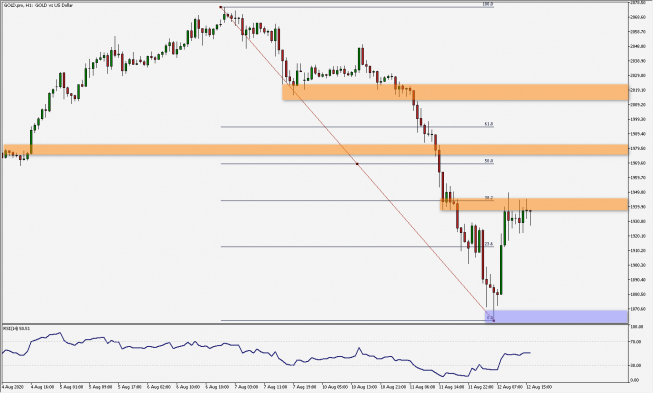Screen dimensions: 653x393
Task: Select the Fibonacci 23.6 level label
Action: tap(489, 244)
